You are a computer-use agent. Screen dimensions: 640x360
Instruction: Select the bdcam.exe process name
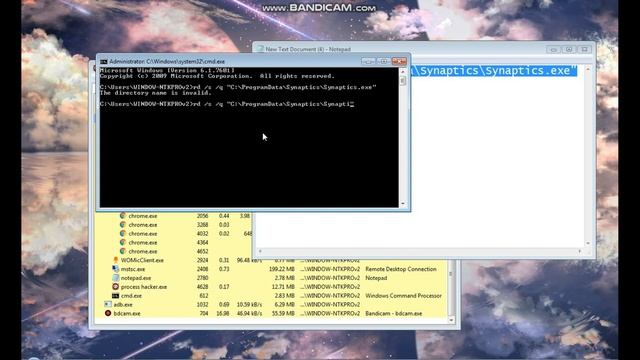point(127,313)
